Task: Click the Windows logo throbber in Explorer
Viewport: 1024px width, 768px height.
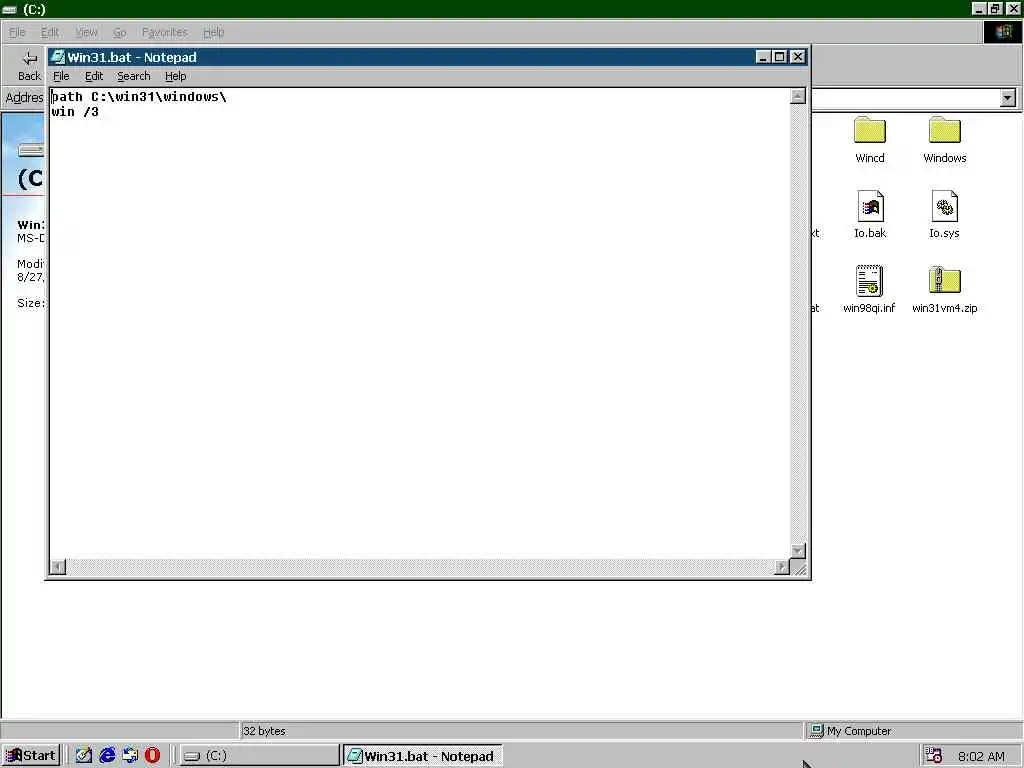Action: click(1003, 32)
